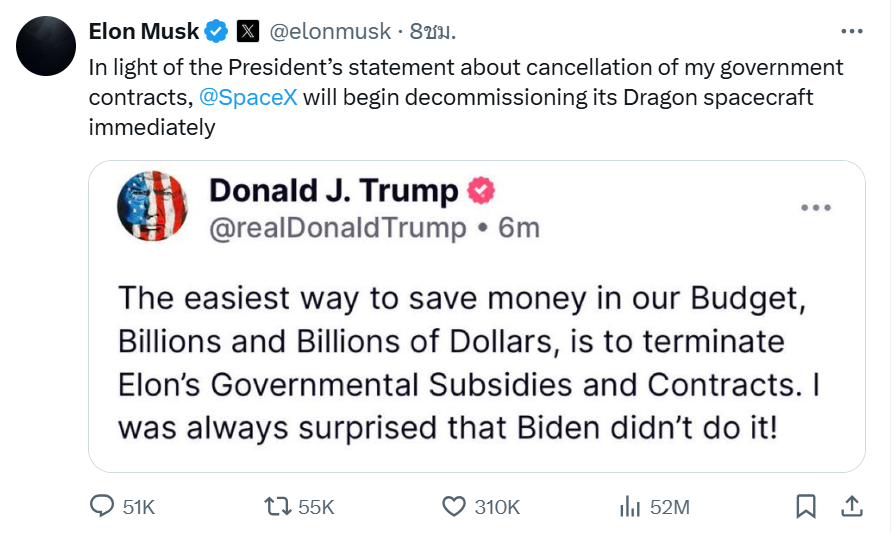This screenshot has width=892, height=533.
Task: Open the quoted post text body
Action: (x=470, y=364)
